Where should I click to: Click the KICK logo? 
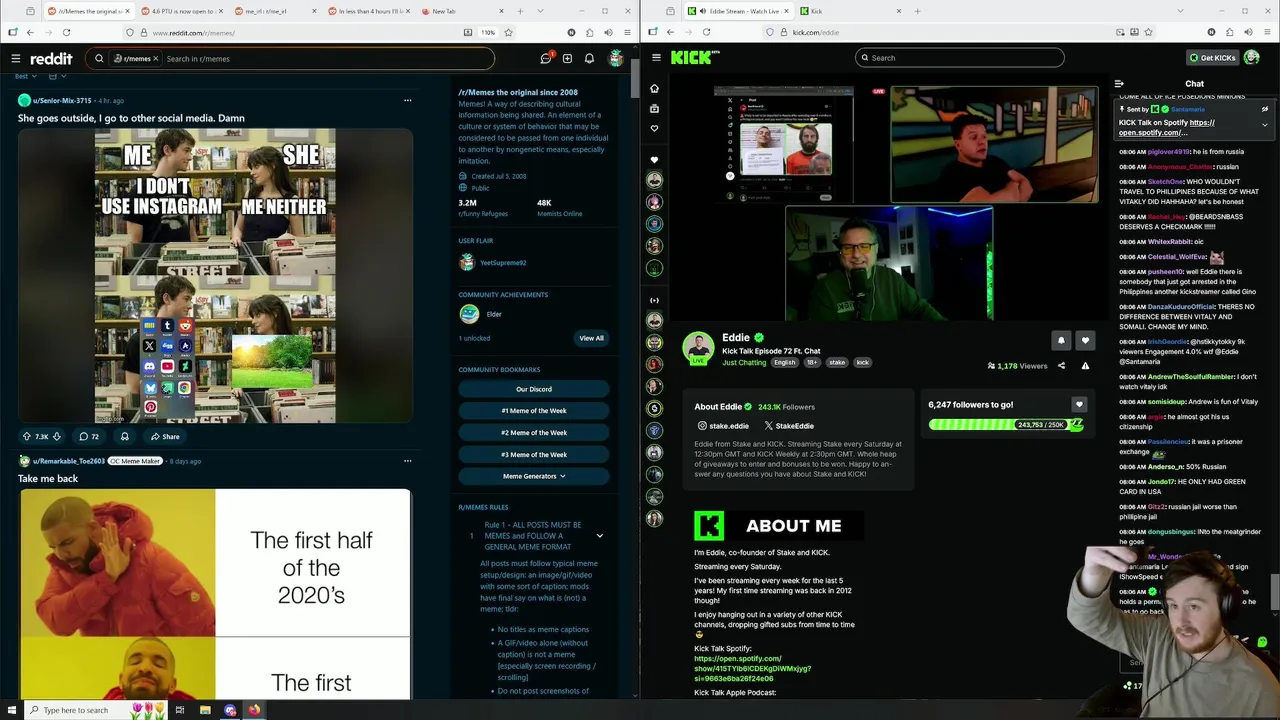pos(694,57)
